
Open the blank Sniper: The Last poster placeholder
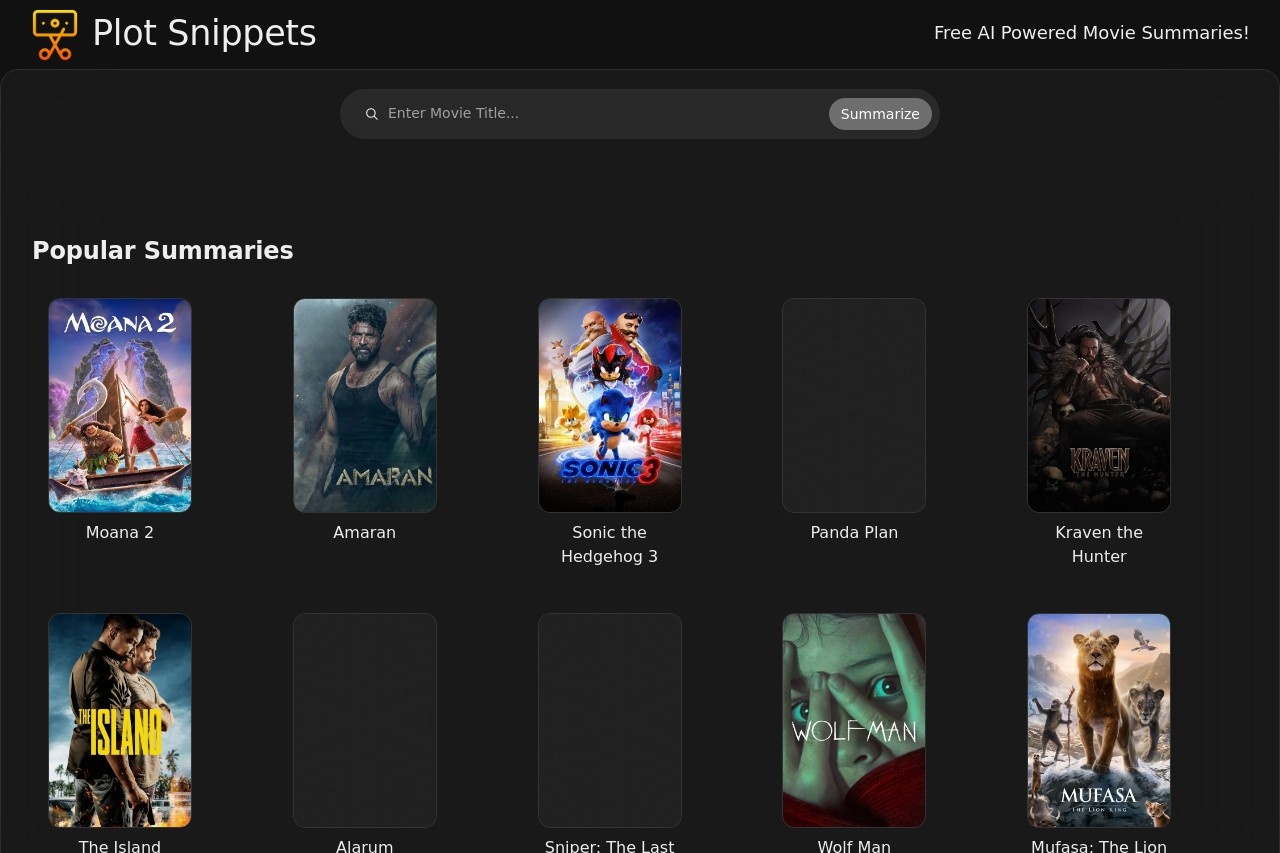coord(610,720)
